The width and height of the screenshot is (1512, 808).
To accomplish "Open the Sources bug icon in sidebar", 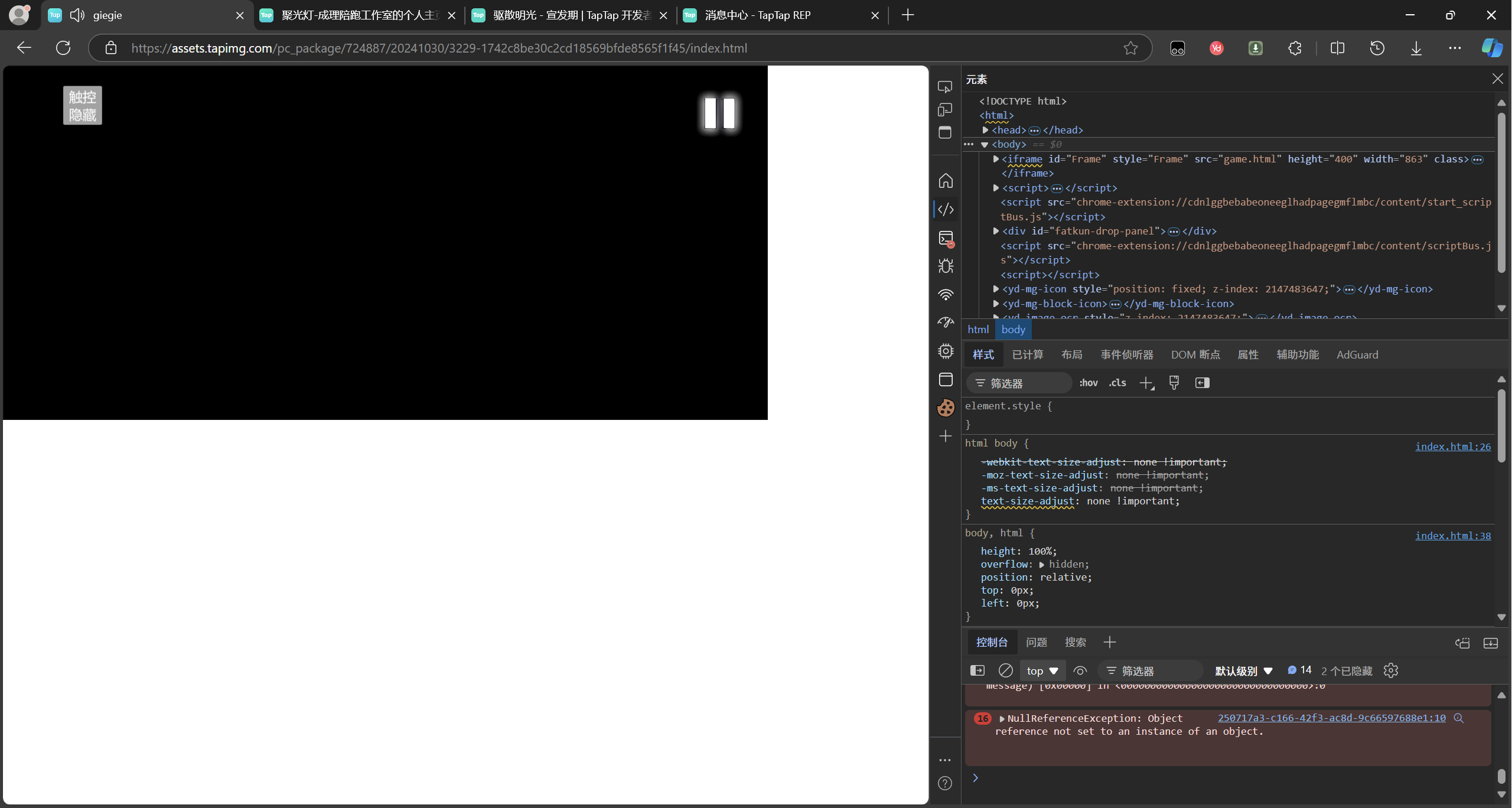I will click(946, 266).
